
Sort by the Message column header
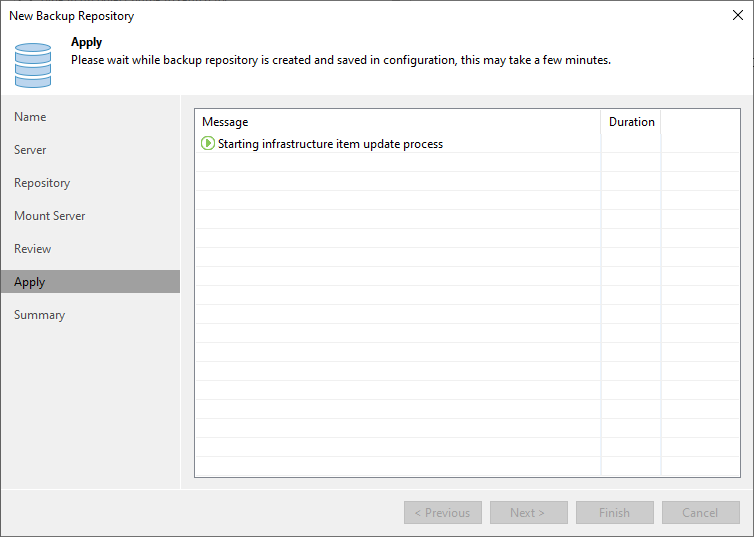click(x=398, y=122)
